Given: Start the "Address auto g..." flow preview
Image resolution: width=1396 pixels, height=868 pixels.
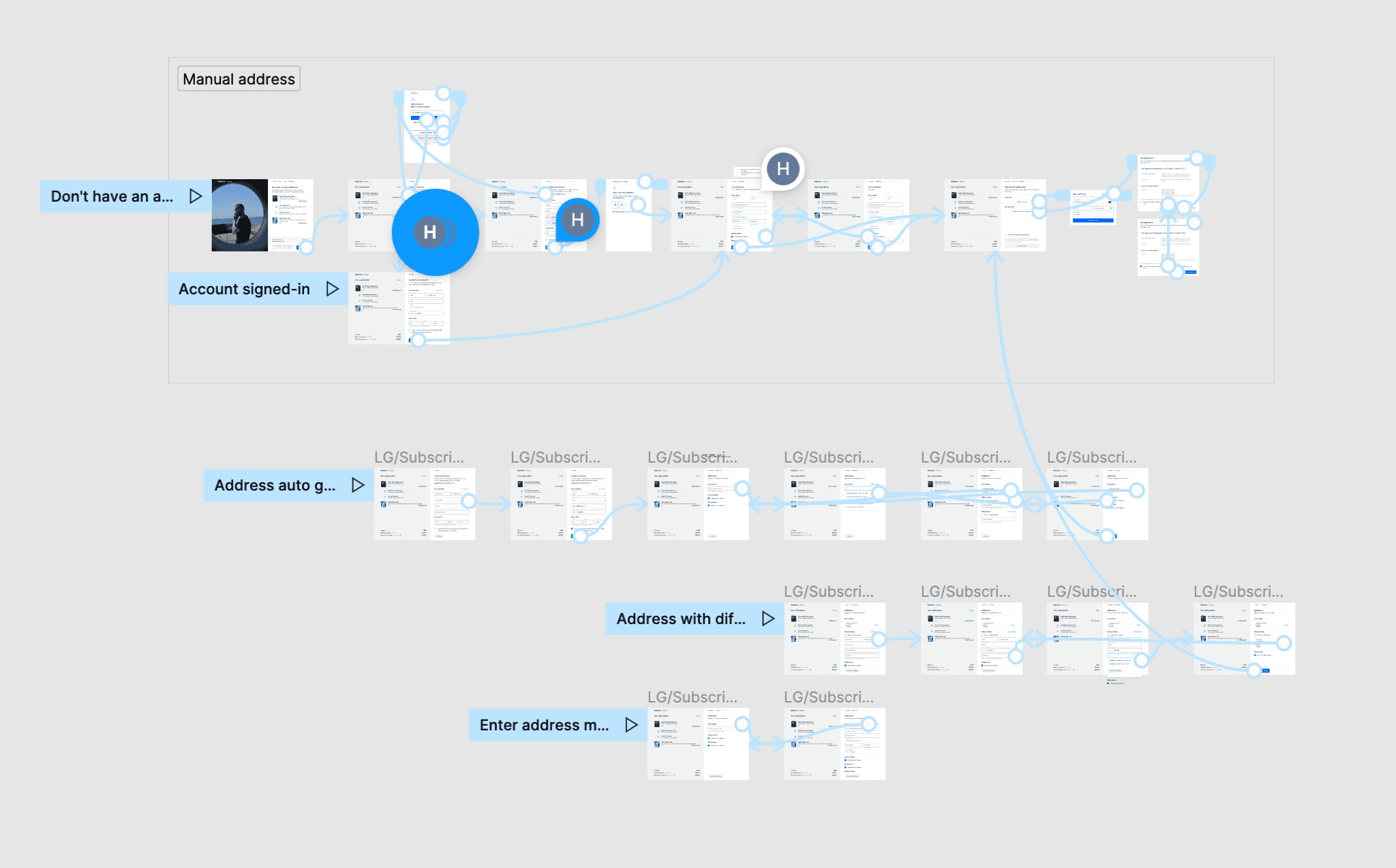Looking at the screenshot, I should [358, 485].
